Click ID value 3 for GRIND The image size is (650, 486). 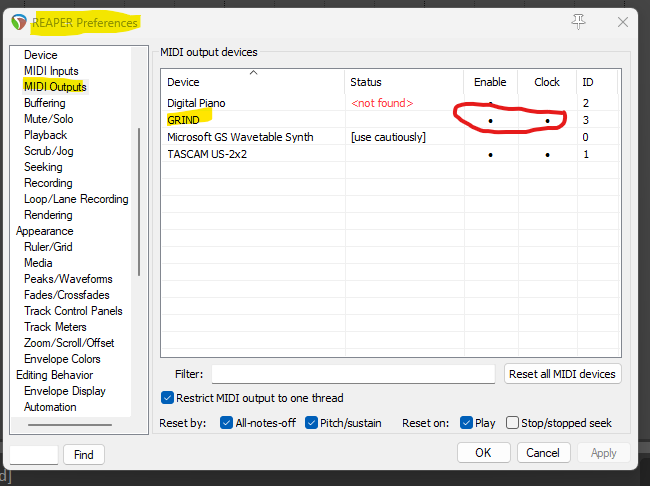(x=585, y=120)
